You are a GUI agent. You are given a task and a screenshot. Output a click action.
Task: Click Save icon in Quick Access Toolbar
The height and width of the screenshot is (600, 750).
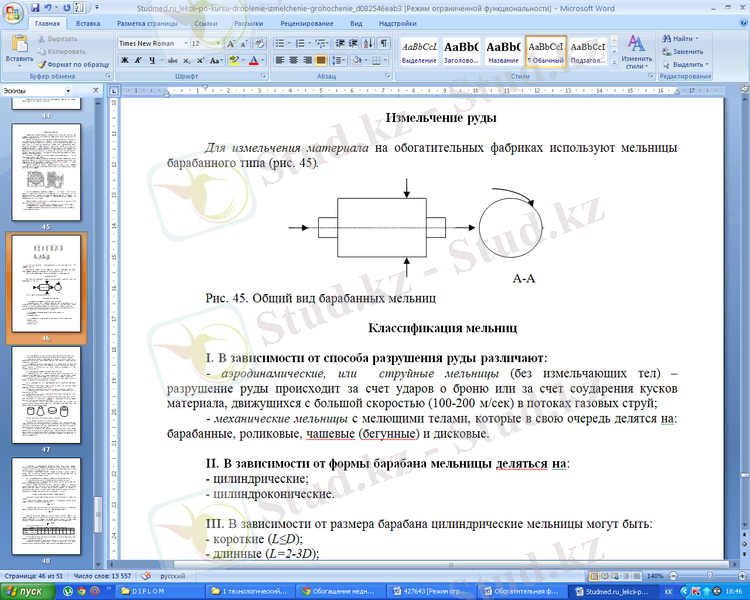(x=34, y=7)
